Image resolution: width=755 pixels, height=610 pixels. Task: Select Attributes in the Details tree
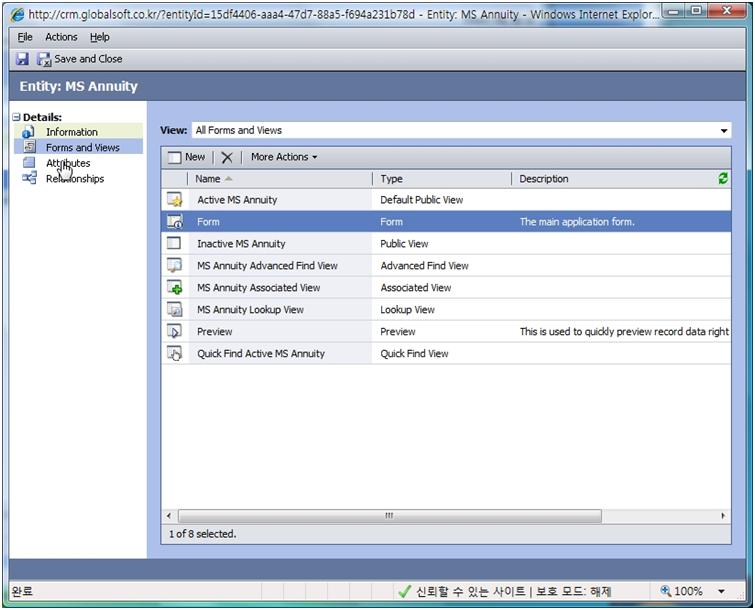(68, 163)
